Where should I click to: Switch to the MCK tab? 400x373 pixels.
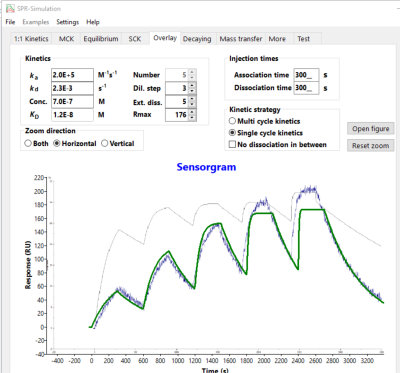point(66,39)
